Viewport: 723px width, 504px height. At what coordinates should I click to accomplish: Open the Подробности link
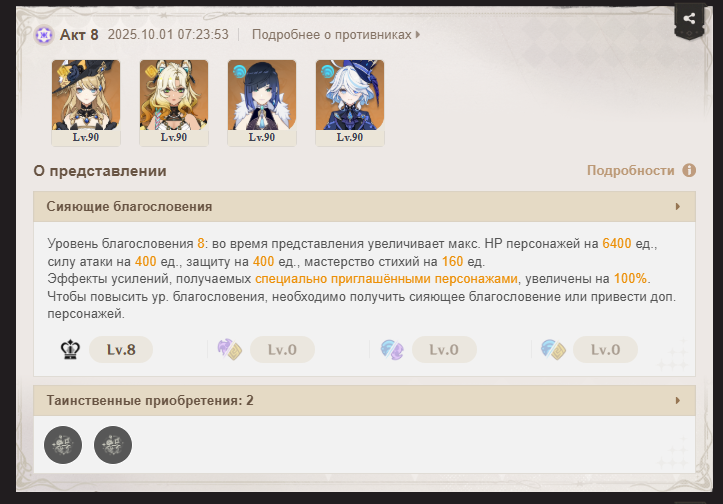tap(630, 171)
